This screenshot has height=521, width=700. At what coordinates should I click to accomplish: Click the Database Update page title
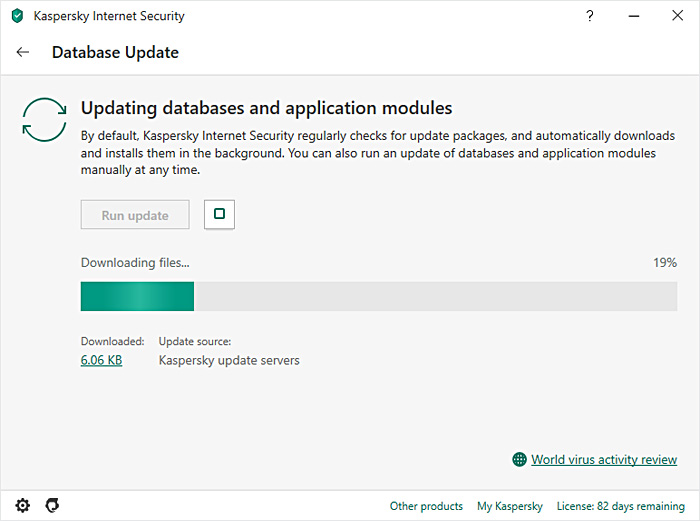[115, 52]
